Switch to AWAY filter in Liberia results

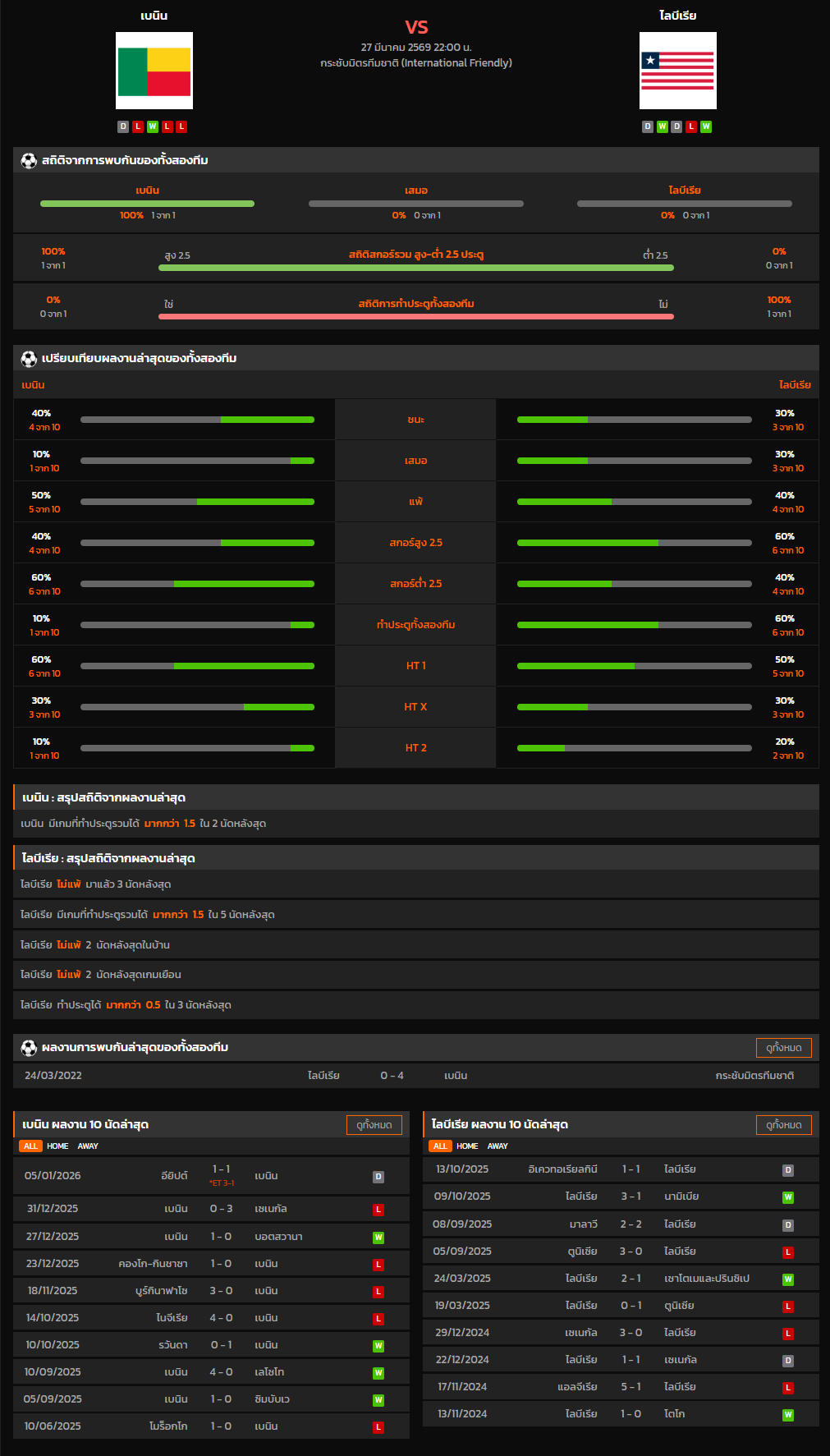point(498,1146)
